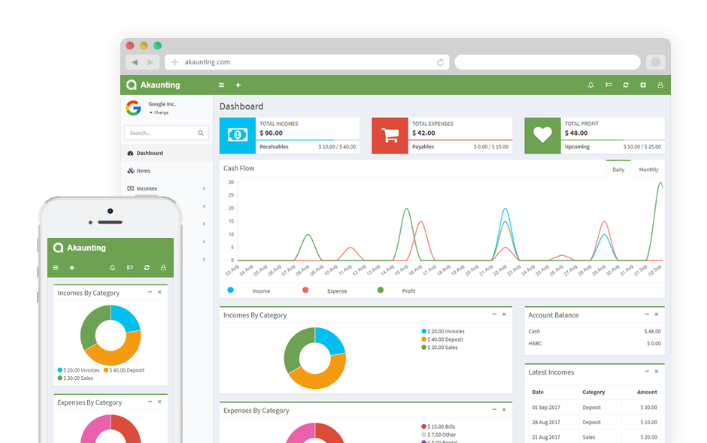Open user profile icon in desktop header
The image size is (707, 443).
[660, 85]
